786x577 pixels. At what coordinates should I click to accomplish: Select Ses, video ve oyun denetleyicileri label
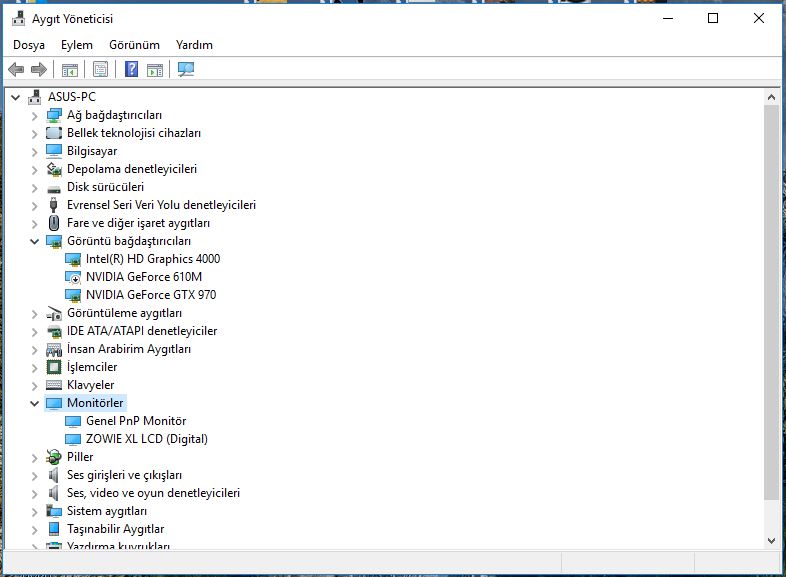coord(153,493)
